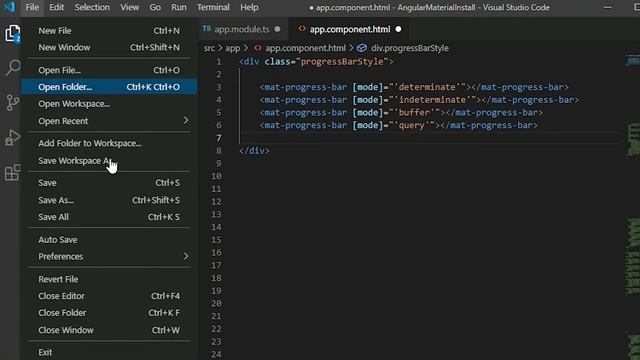The image size is (640, 360).
Task: Click the 'indeterminate' mode string
Action: click(x=433, y=100)
